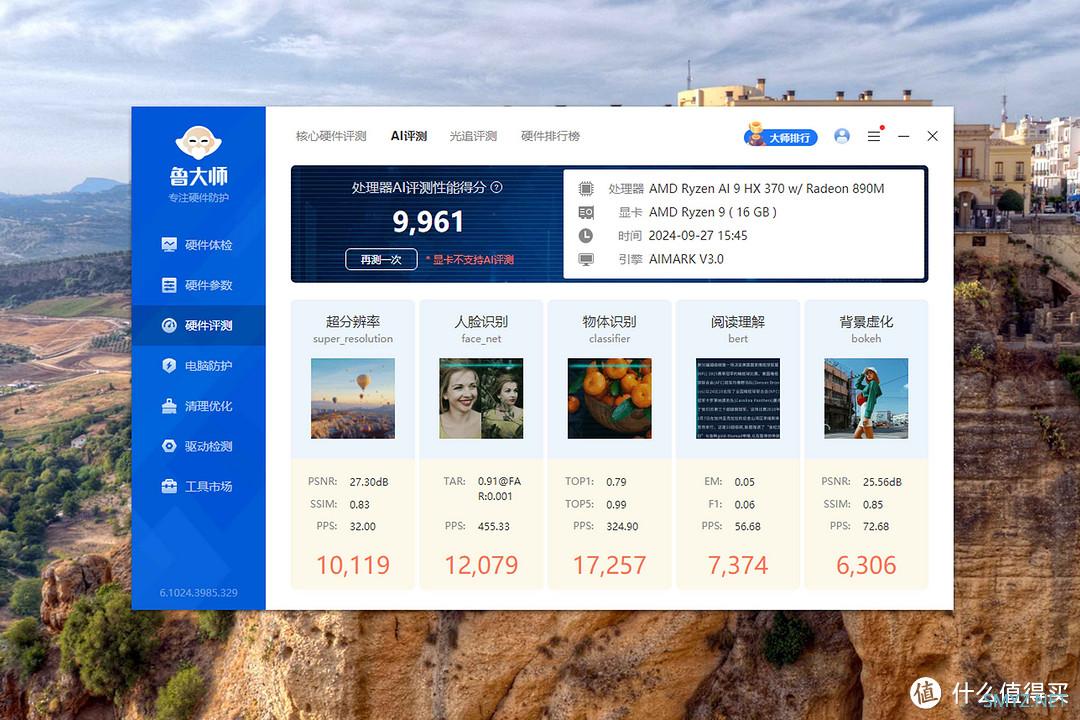Click the processor chip icon
This screenshot has width=1080, height=720.
(585, 188)
